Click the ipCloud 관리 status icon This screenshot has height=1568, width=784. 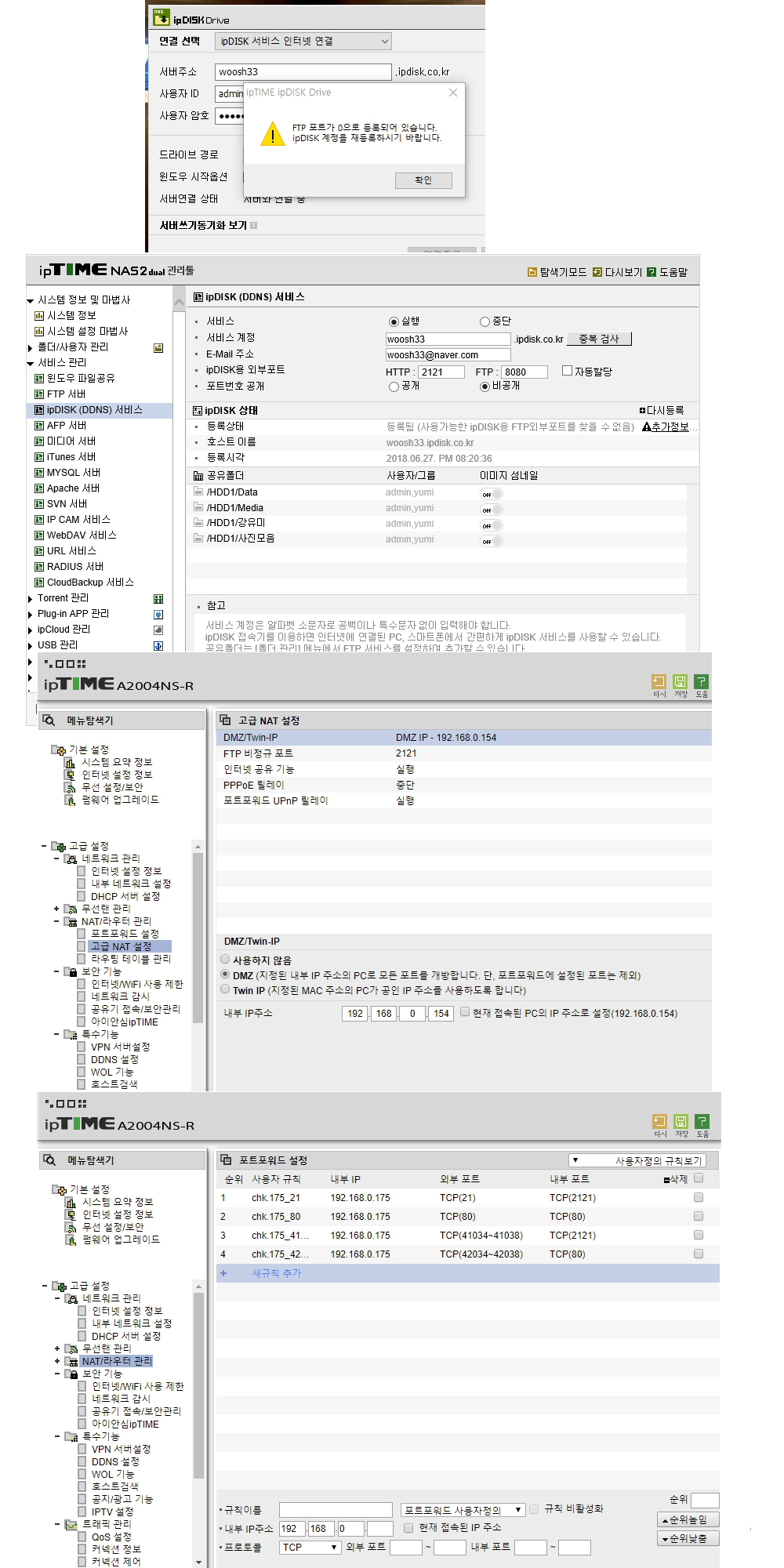(x=158, y=630)
